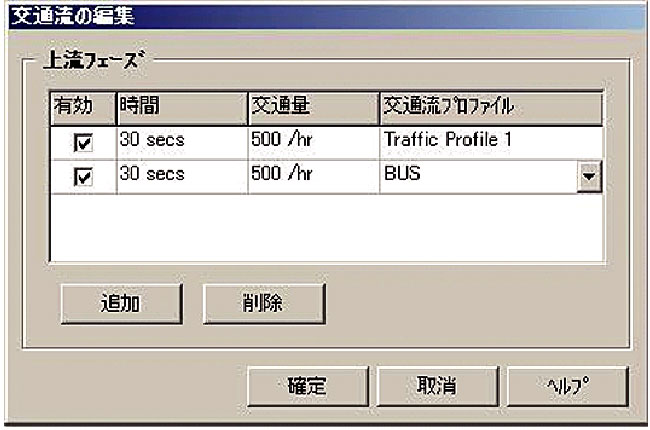Image resolution: width=650 pixels, height=430 pixels.
Task: Uncheck 有効 checkbox in Traffic Profile 1 row
Action: tap(83, 143)
